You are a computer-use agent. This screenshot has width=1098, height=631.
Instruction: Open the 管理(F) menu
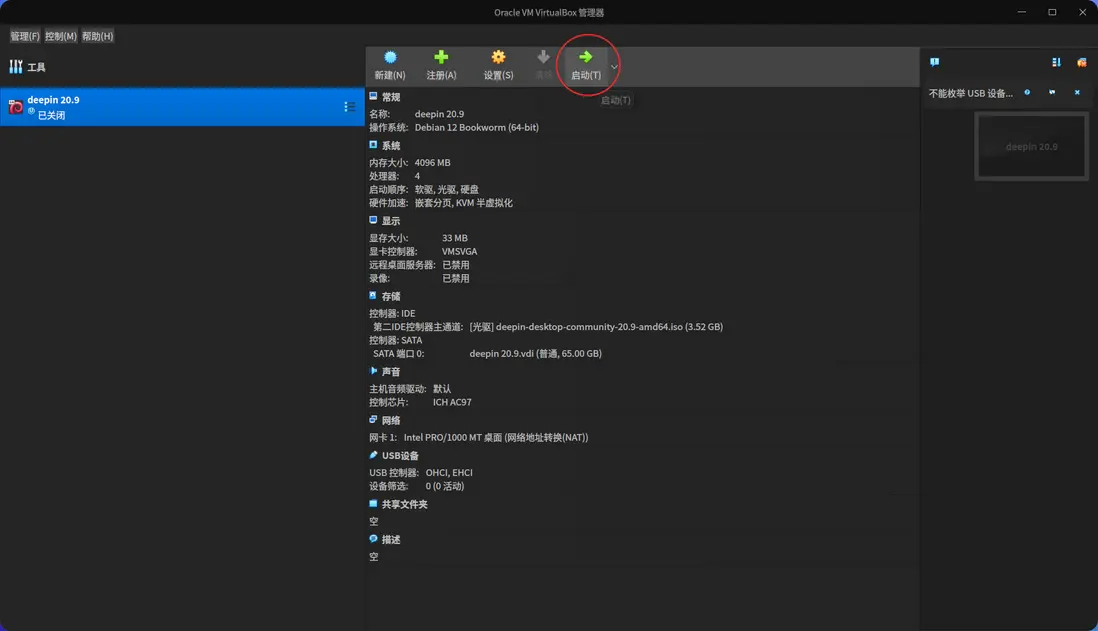coord(25,36)
